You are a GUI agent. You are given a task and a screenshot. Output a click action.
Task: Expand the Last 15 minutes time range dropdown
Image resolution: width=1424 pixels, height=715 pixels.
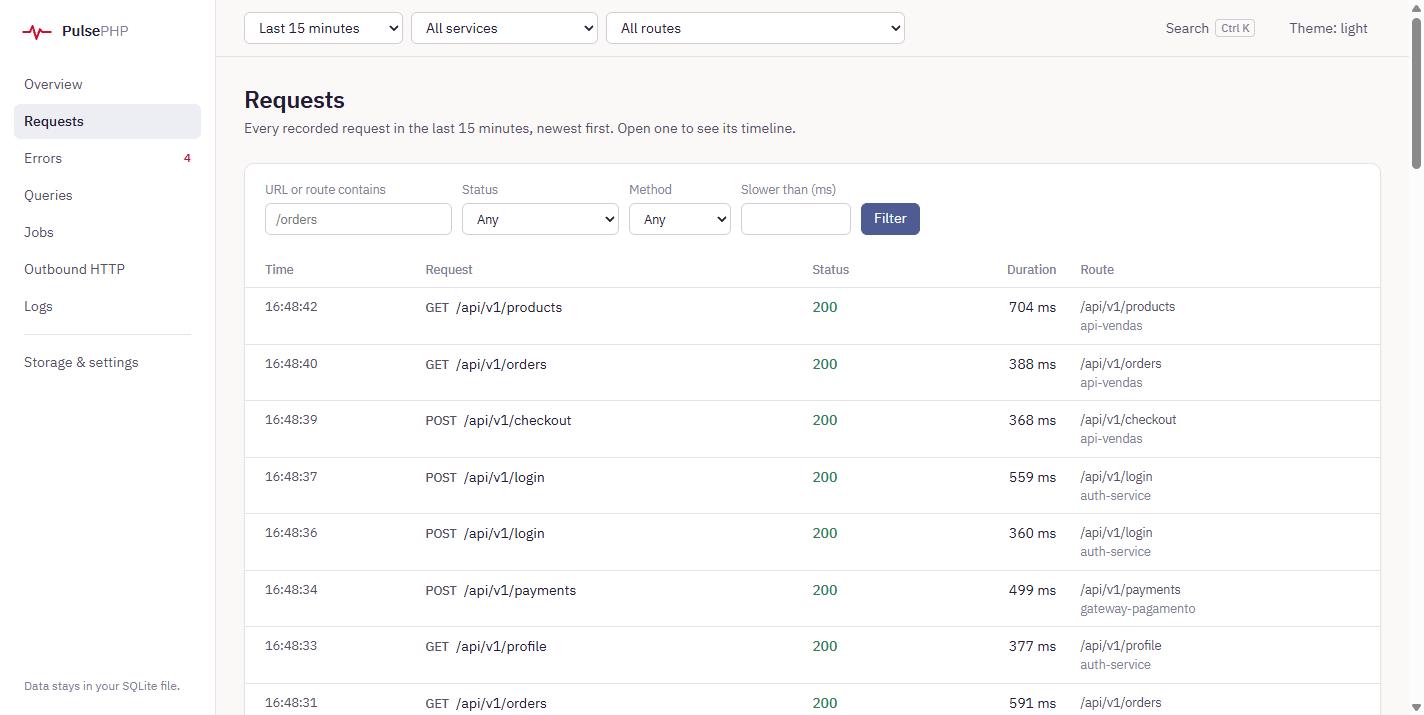[323, 28]
